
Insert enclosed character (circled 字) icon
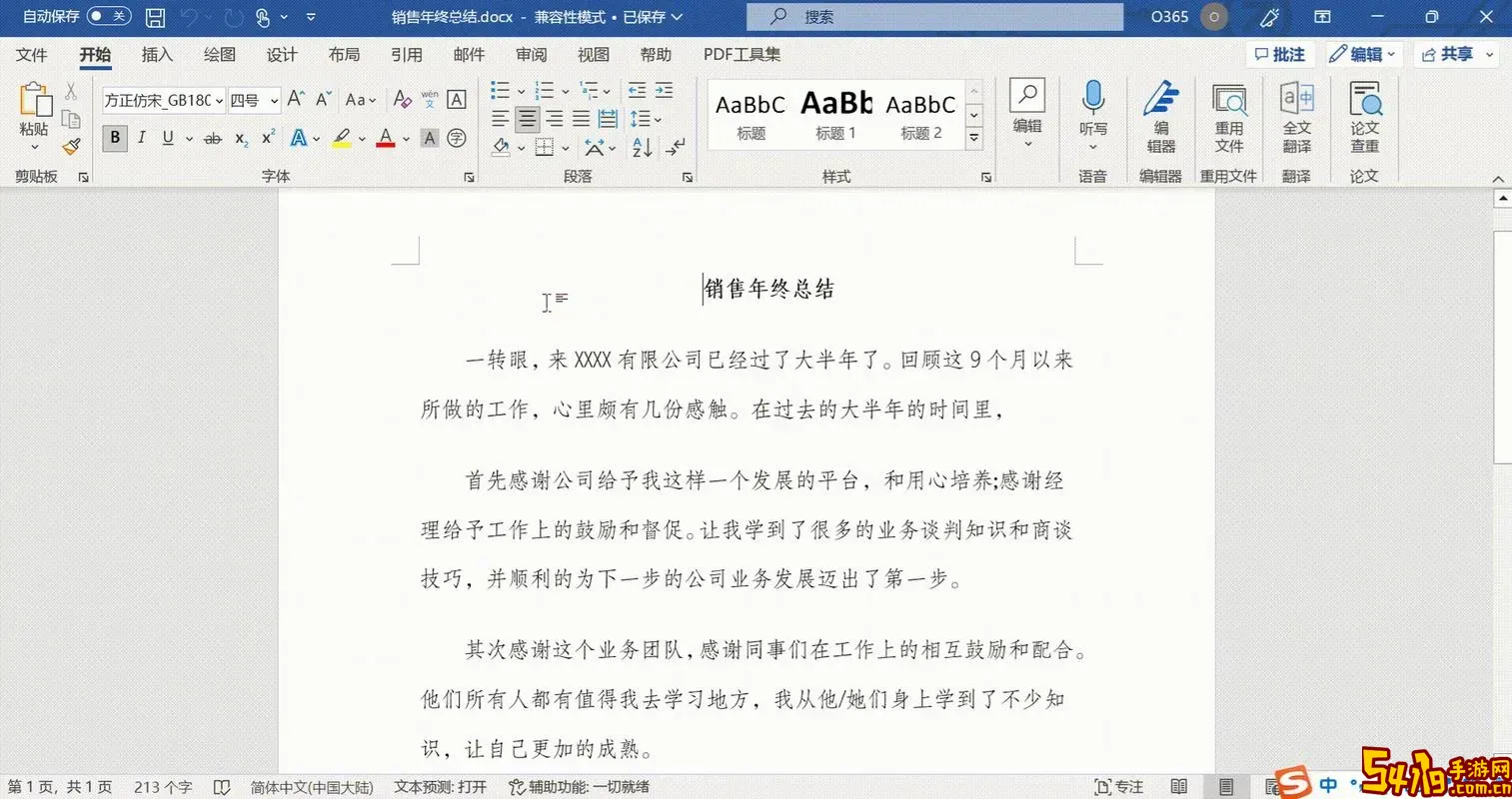[457, 138]
